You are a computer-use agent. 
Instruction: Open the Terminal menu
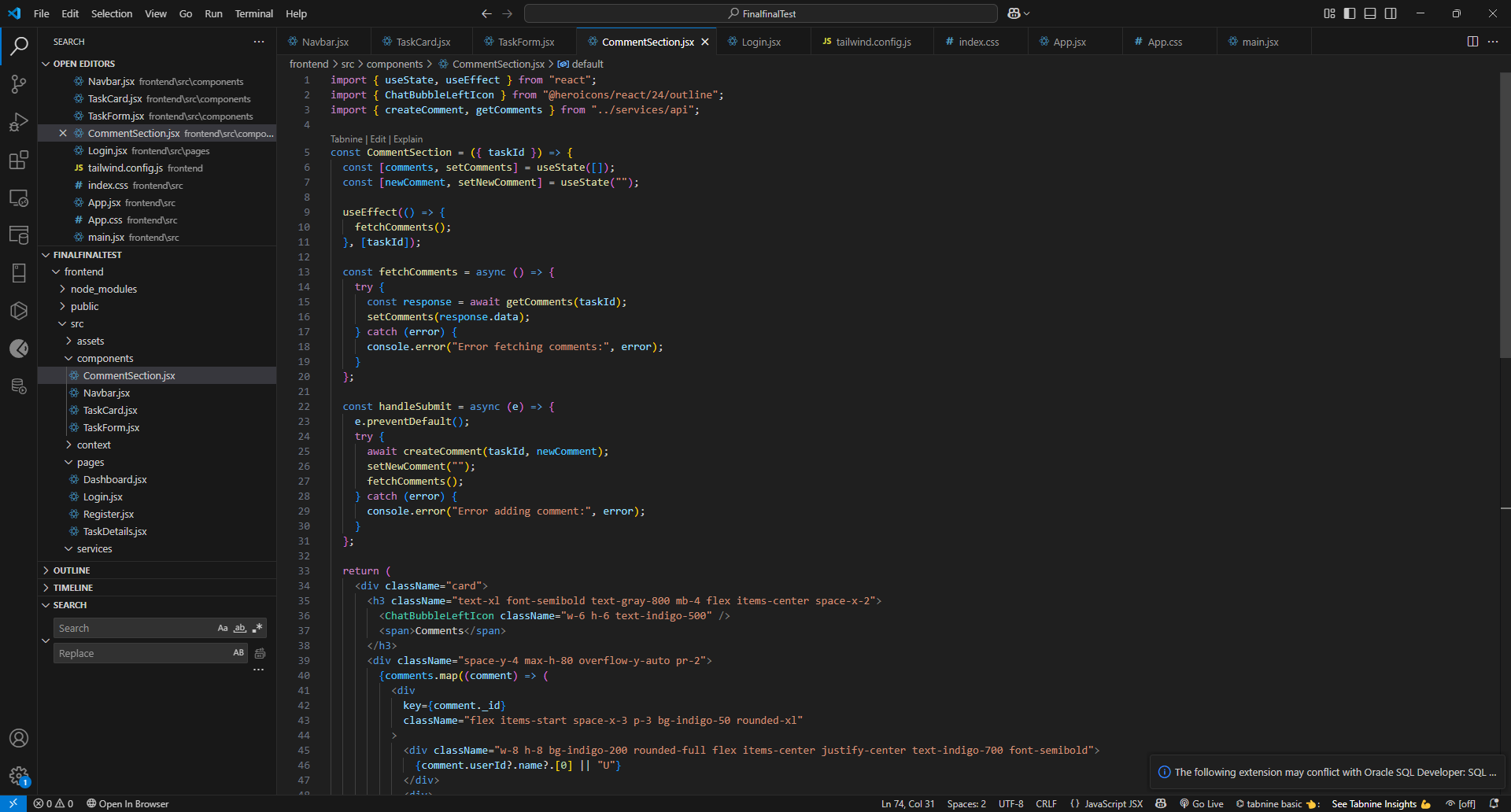point(253,13)
